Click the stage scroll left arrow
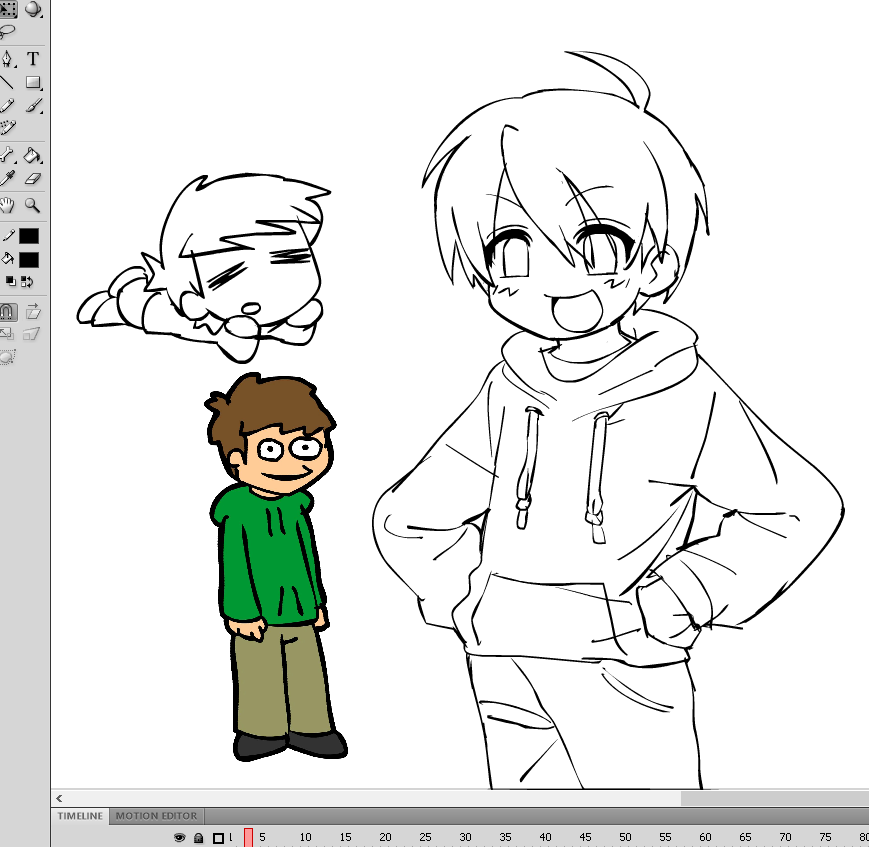 (x=59, y=798)
